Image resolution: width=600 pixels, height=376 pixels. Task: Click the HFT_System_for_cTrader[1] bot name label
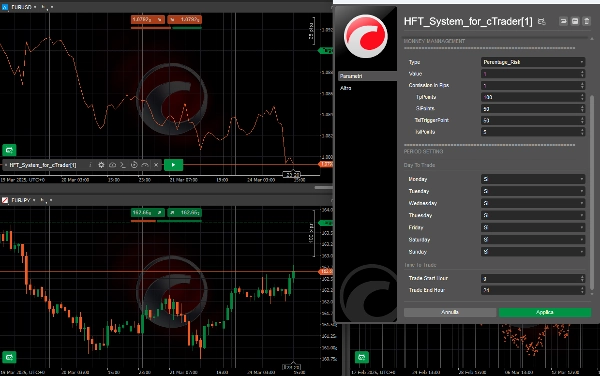coord(43,165)
